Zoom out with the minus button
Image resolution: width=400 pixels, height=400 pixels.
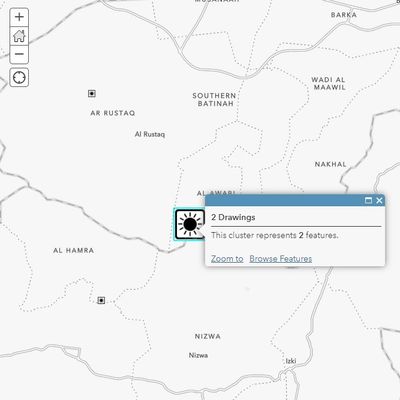coord(19,54)
